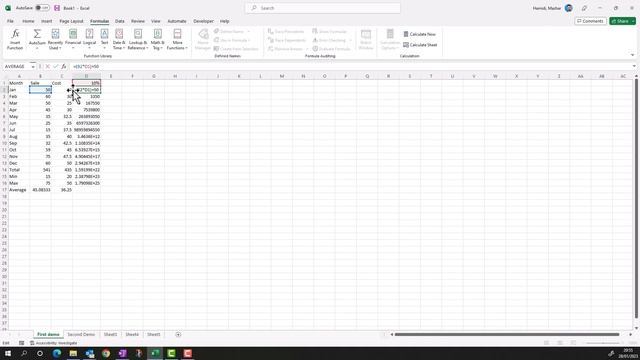Open the Remove Arrows dropdown
Screen dimensions: 640x360
click(307, 49)
